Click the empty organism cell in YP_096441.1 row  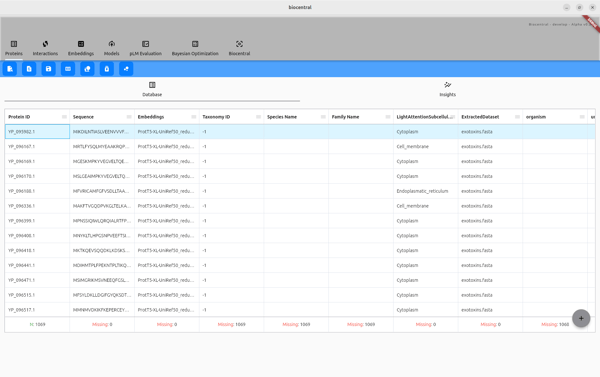pyautogui.click(x=555, y=265)
